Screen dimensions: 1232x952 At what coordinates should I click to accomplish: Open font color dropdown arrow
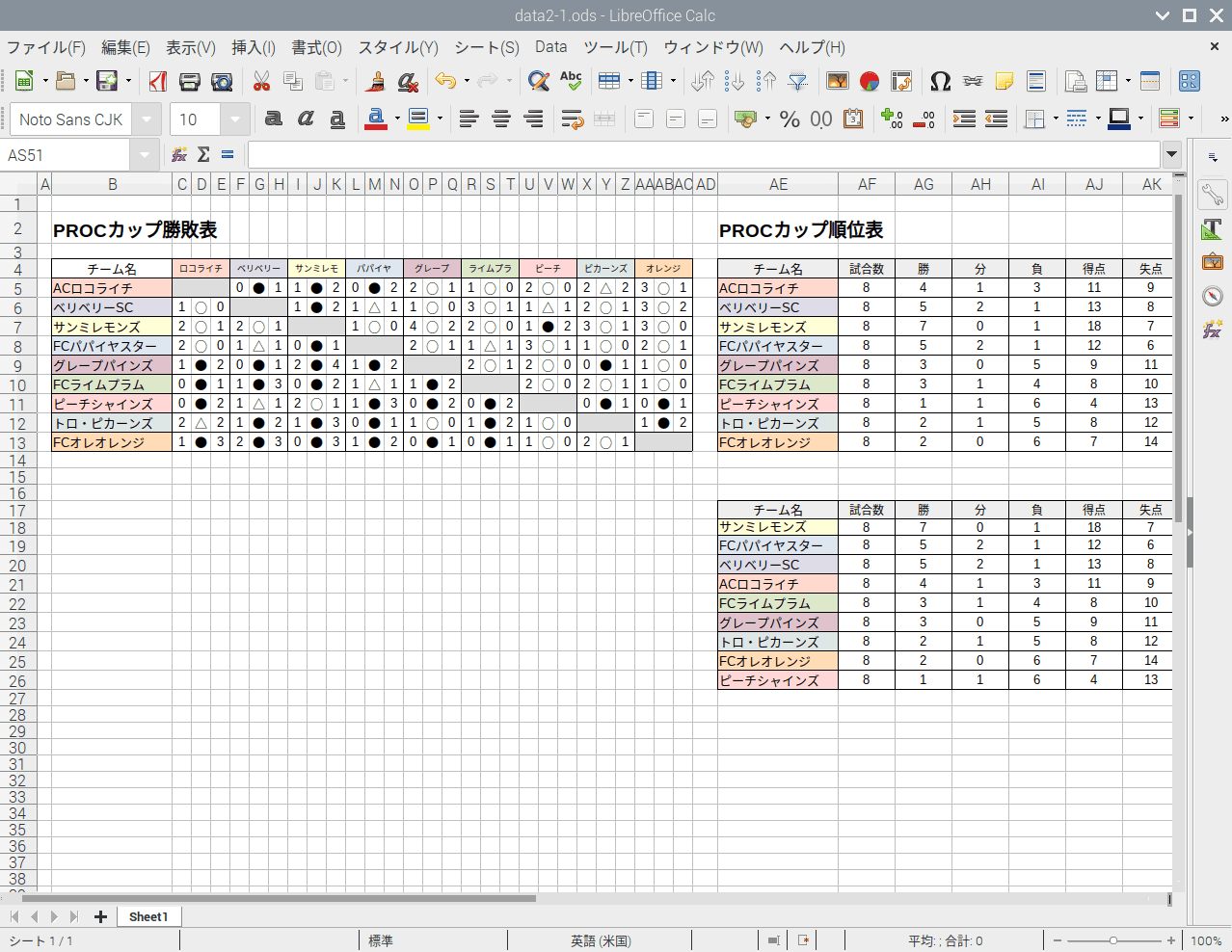(397, 119)
